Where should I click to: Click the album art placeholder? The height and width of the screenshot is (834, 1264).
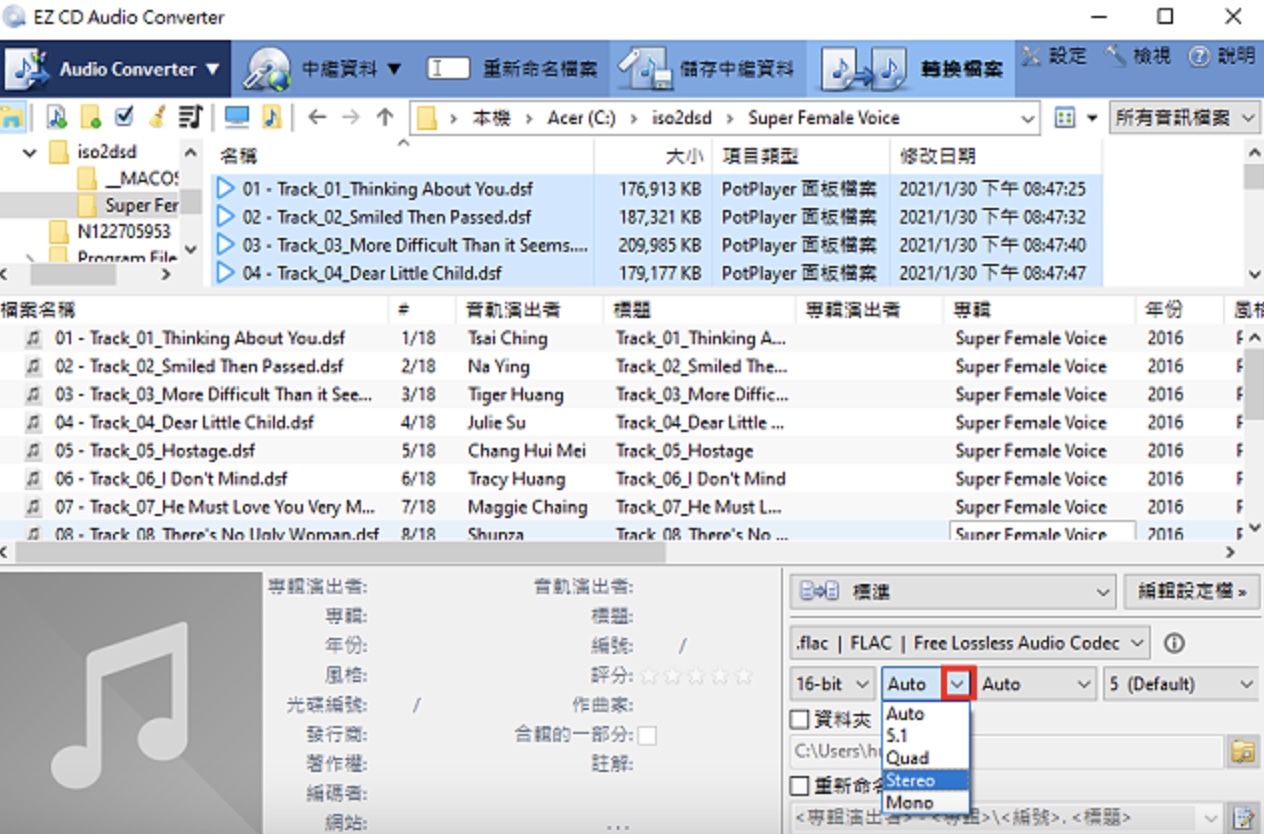[131, 701]
